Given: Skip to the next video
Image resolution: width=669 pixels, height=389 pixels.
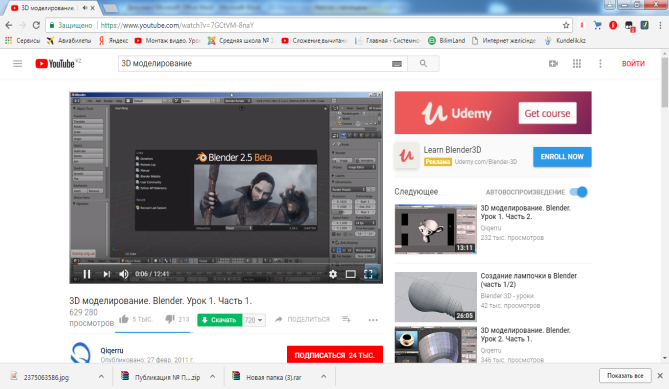Looking at the screenshot, I should (x=107, y=274).
